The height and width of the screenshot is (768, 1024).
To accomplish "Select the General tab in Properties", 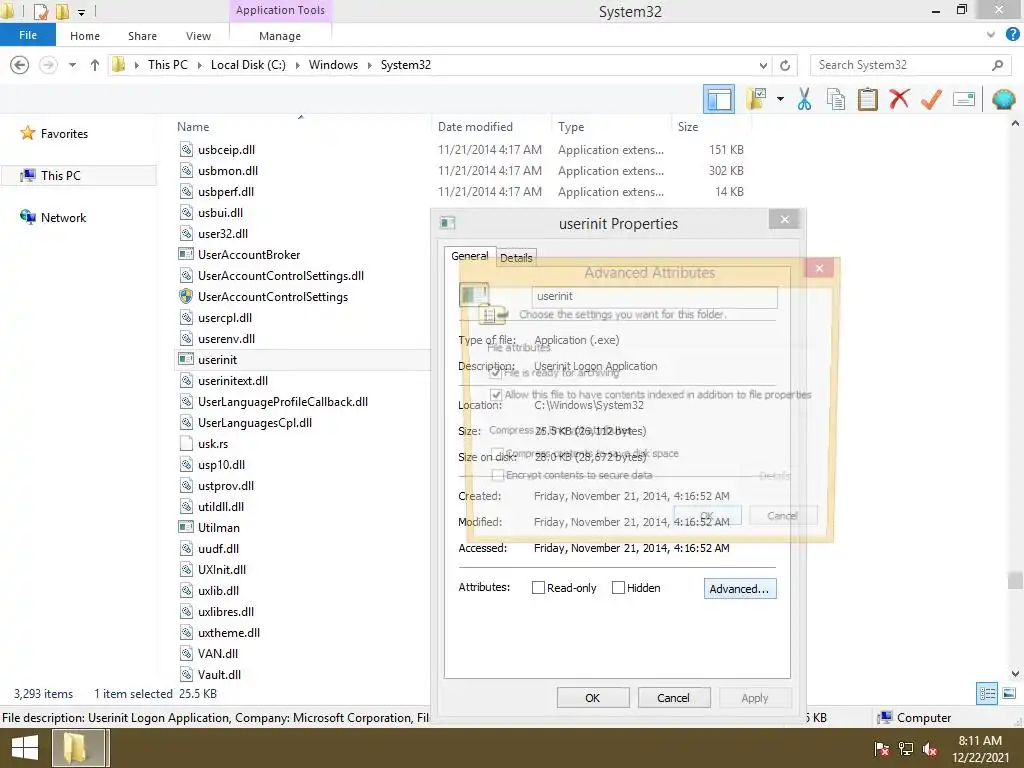I will pyautogui.click(x=470, y=256).
